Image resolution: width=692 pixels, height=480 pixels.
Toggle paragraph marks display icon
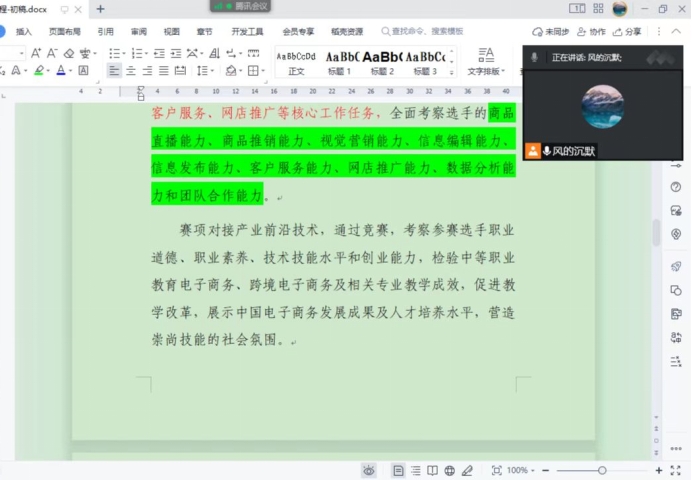point(231,53)
